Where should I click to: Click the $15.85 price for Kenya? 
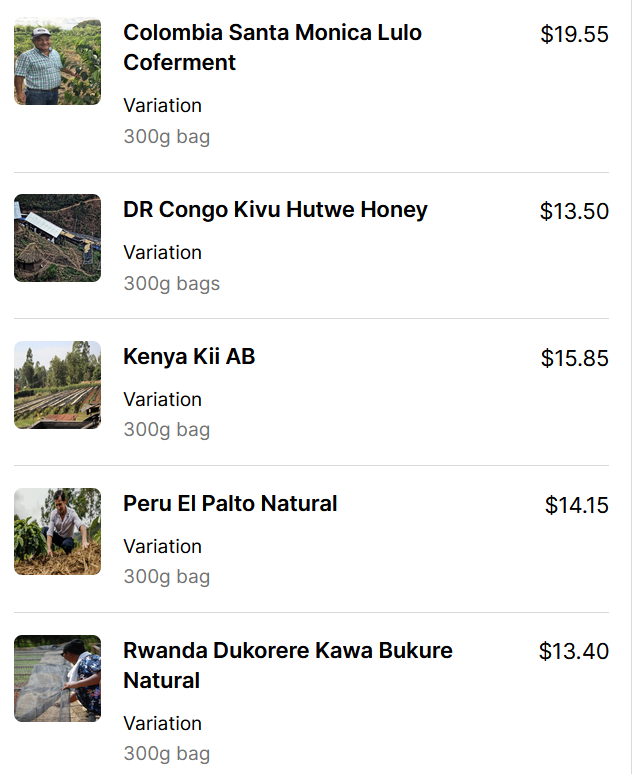[x=574, y=359]
